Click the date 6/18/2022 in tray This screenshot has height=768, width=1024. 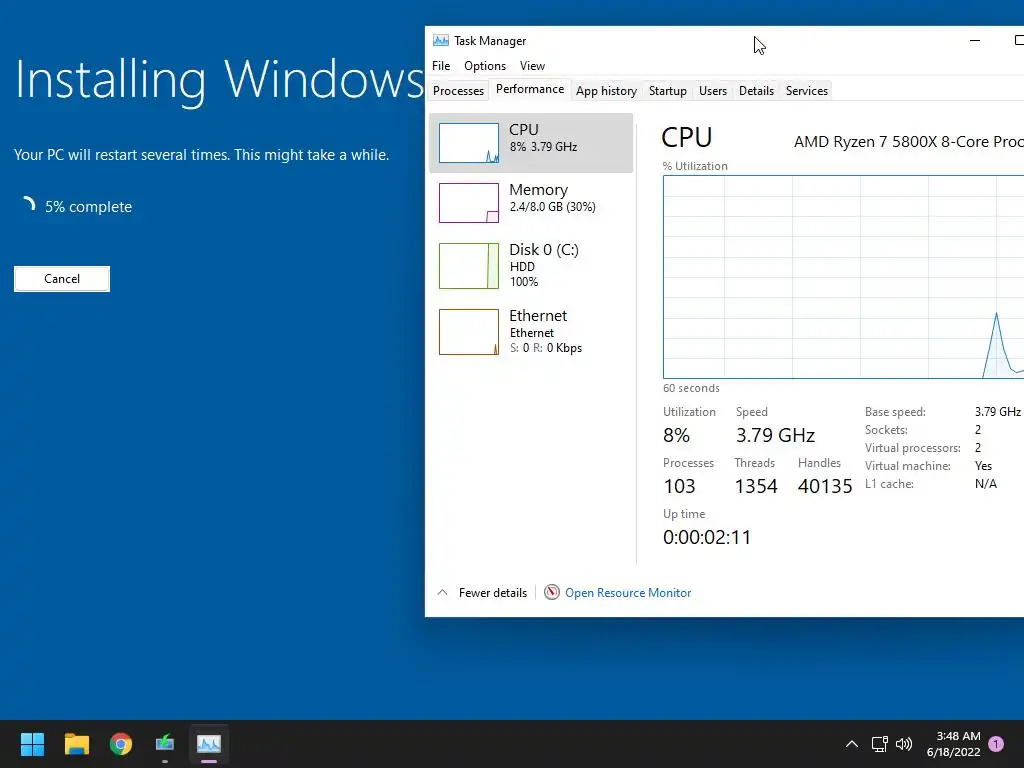[953, 752]
